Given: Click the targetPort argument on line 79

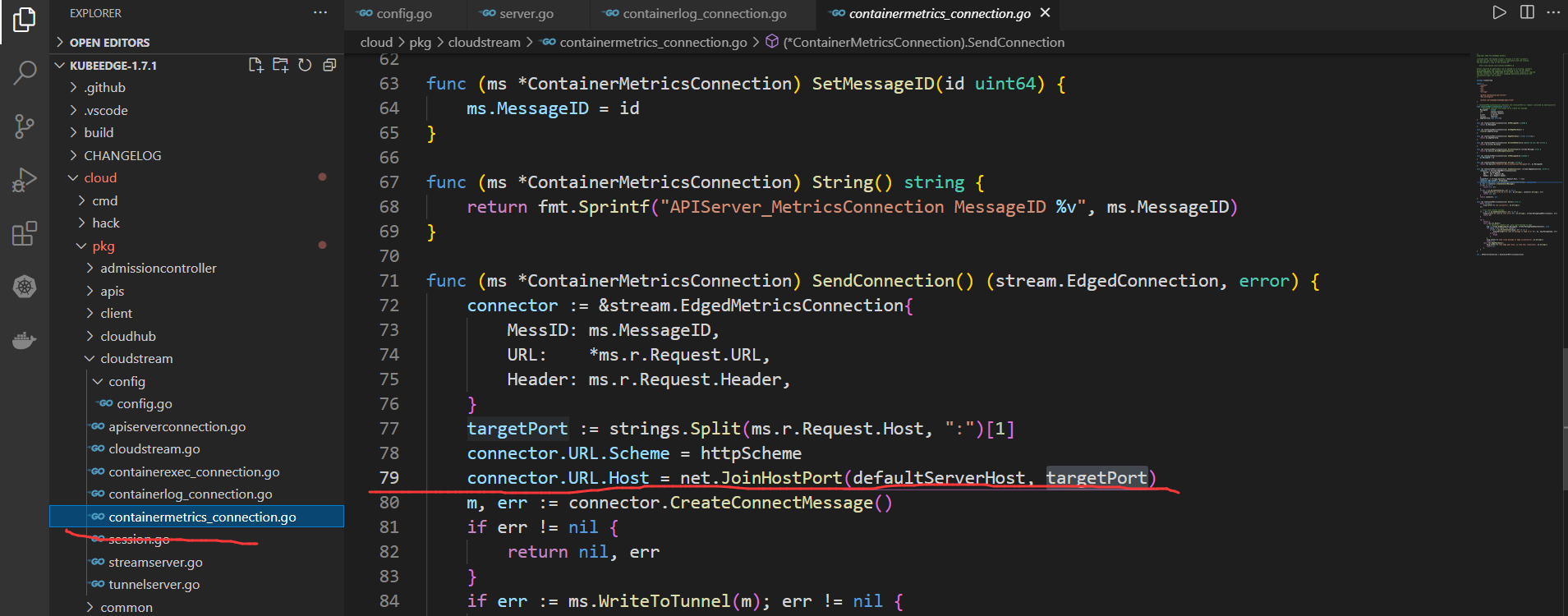Looking at the screenshot, I should click(x=1097, y=478).
